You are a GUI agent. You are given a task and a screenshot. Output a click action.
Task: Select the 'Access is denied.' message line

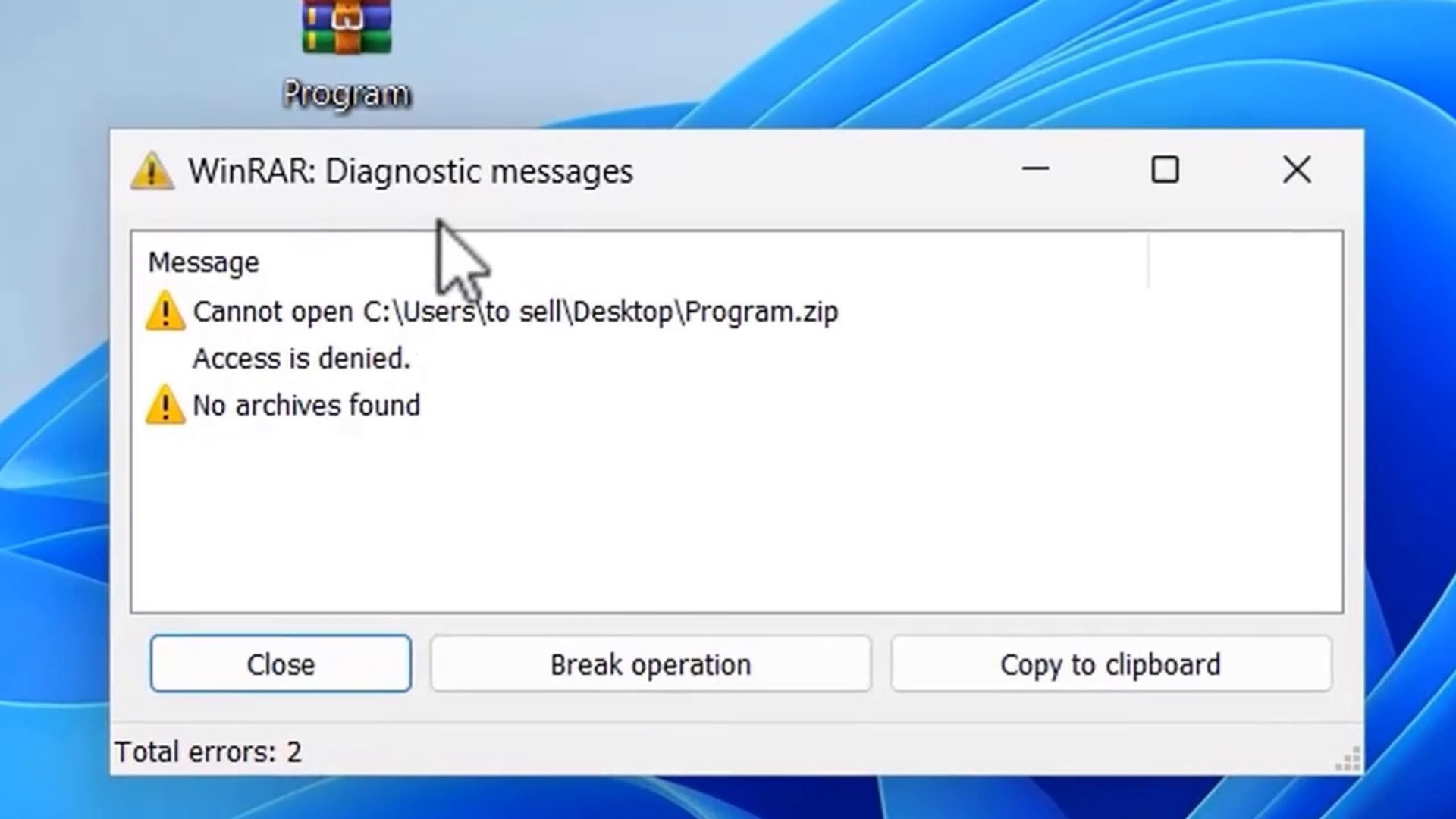301,359
